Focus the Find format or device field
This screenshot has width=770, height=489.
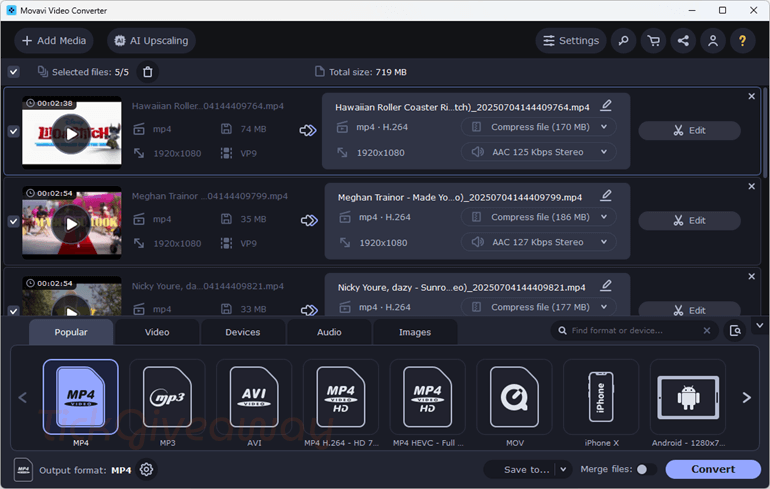point(635,330)
